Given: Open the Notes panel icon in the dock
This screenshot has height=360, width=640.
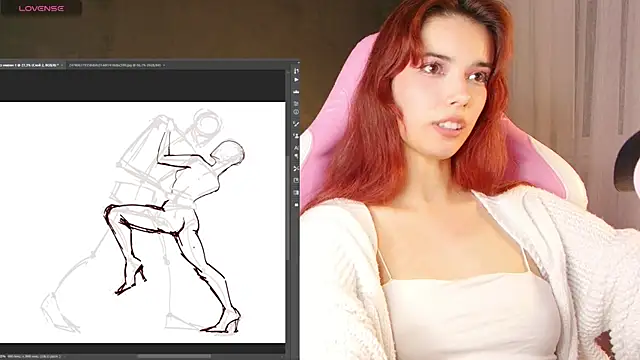Looking at the screenshot, I should tap(296, 180).
